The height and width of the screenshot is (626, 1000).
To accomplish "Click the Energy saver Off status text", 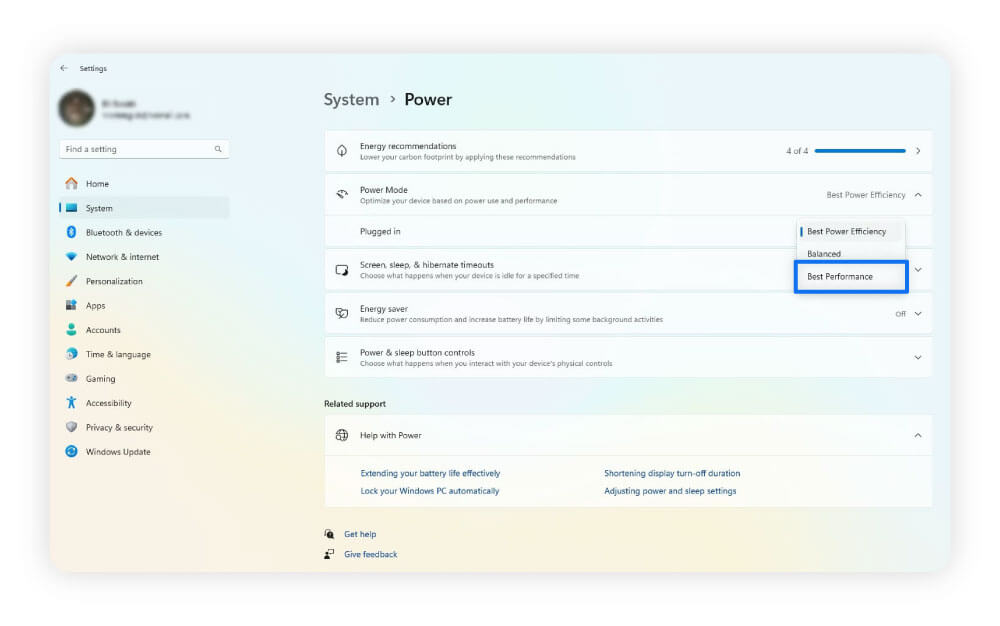I will 900,314.
